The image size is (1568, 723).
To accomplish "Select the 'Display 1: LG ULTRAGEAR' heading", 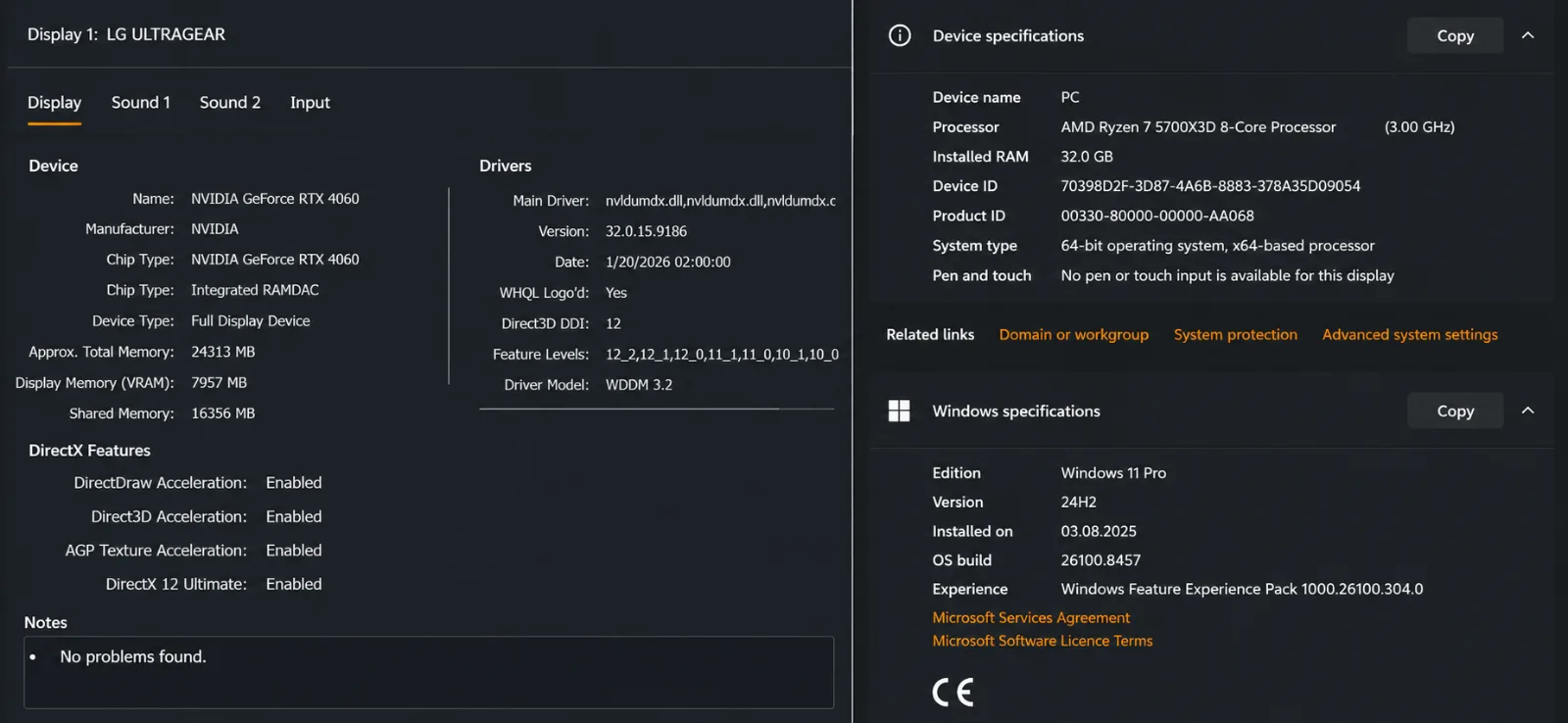I will pos(126,34).
